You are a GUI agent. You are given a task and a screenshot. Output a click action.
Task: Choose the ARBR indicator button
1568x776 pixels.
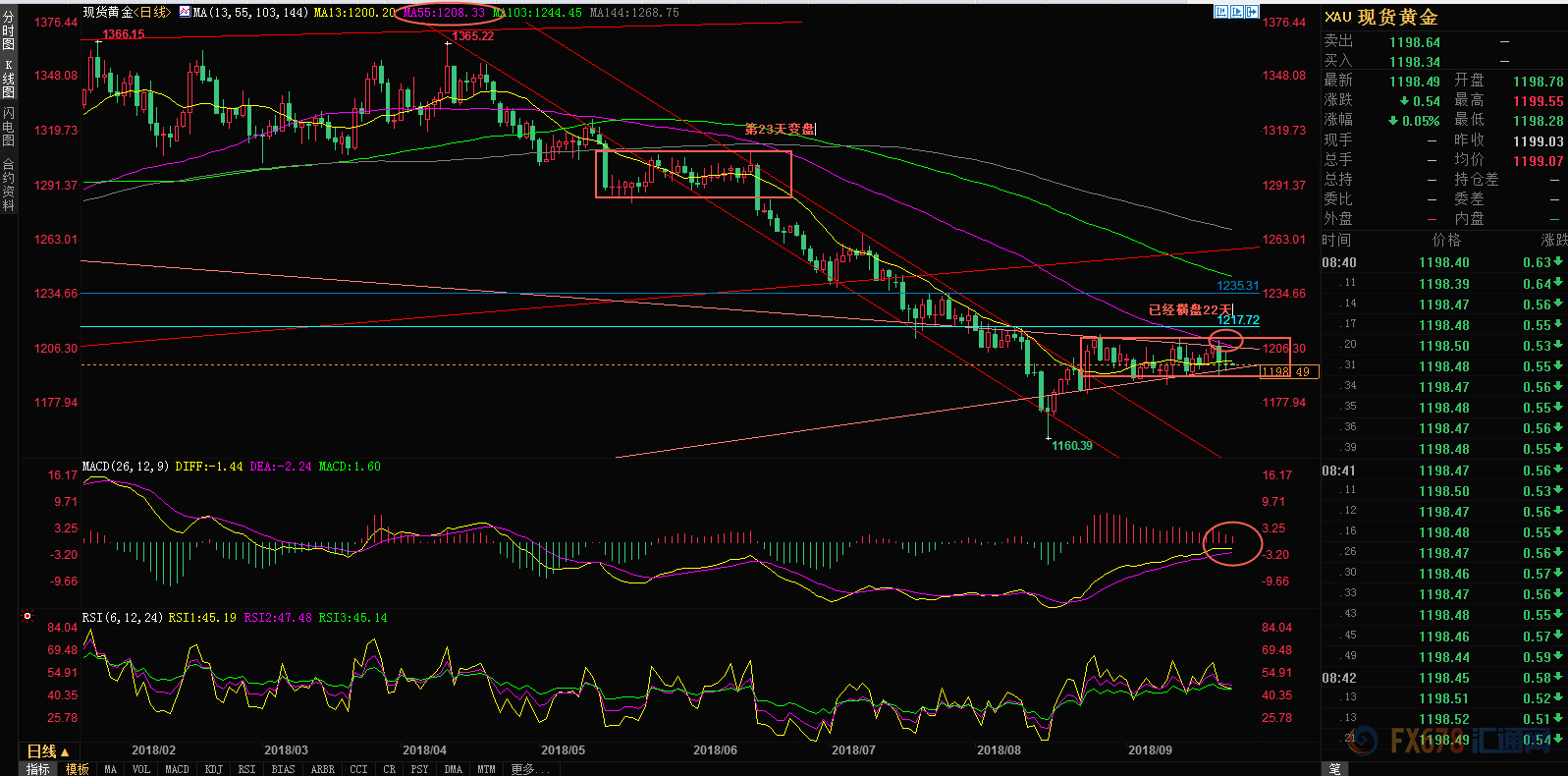coord(322,769)
